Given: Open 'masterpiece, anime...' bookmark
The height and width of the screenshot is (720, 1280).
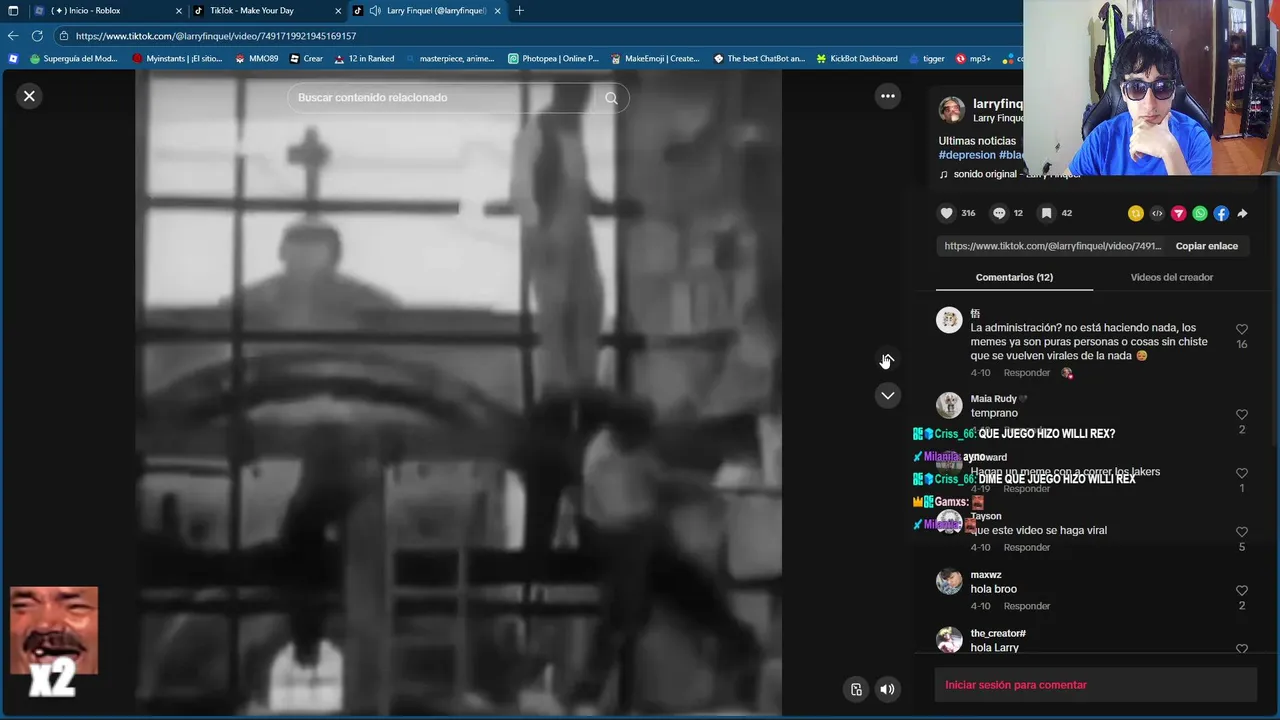Looking at the screenshot, I should pos(449,59).
